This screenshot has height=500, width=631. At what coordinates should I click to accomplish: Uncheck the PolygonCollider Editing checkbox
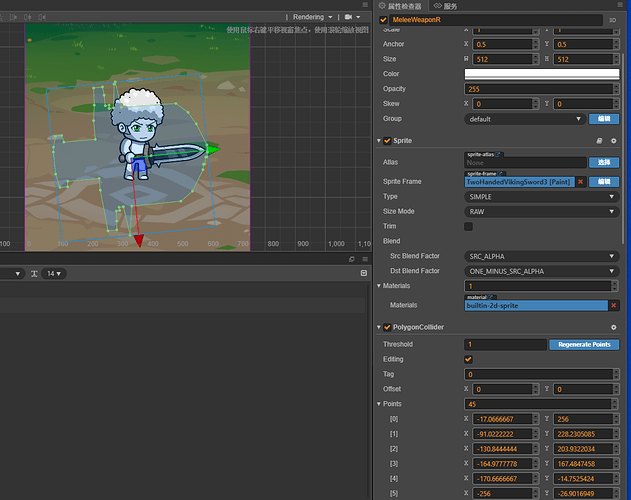468,359
